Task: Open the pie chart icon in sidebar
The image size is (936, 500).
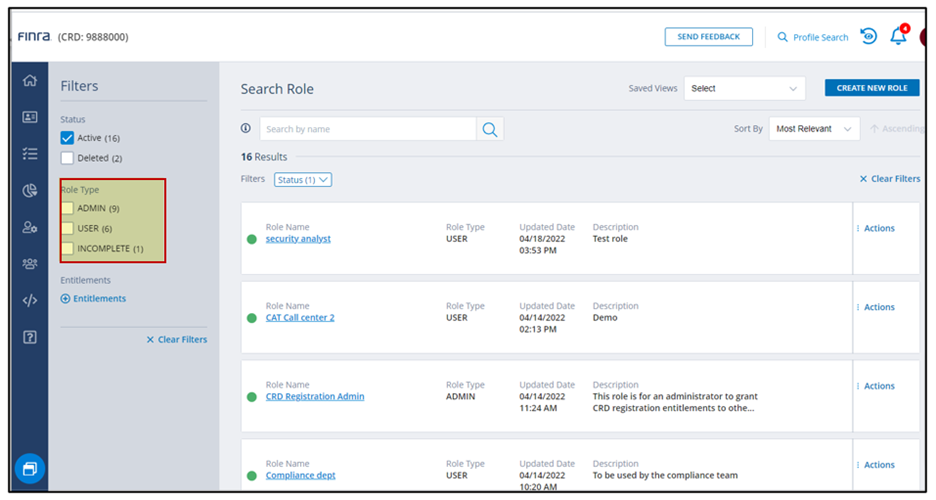Action: [30, 191]
